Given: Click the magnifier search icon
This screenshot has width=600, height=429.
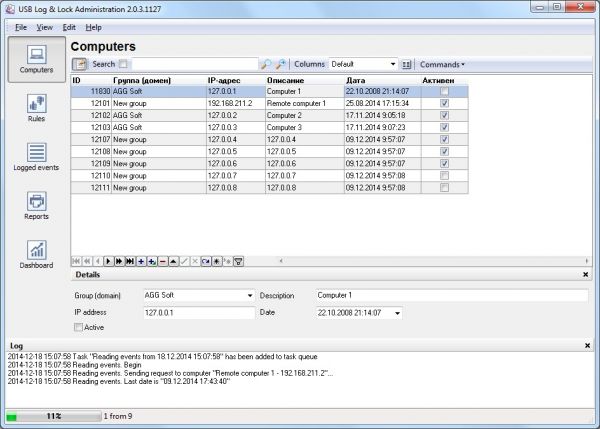Looking at the screenshot, I should point(266,64).
